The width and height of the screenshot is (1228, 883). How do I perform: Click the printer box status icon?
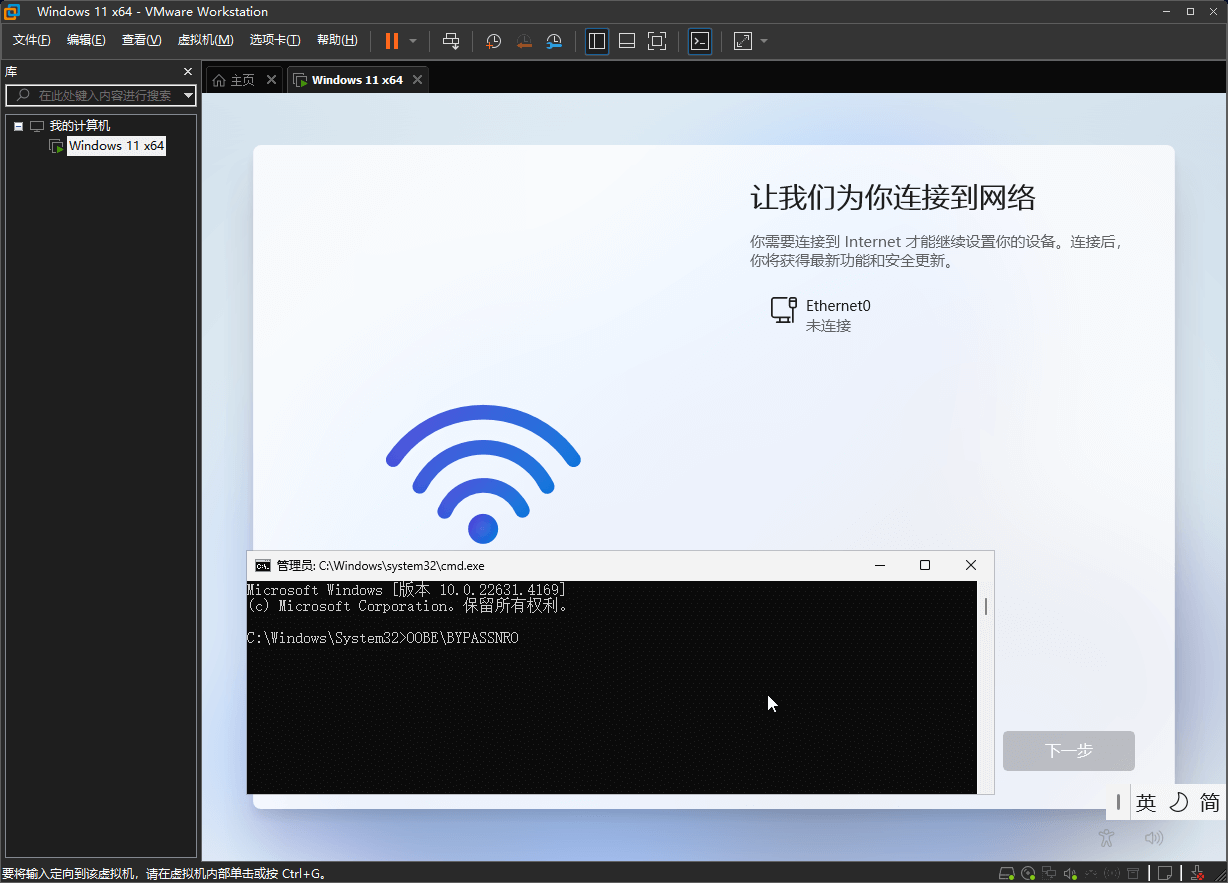pos(1133,874)
